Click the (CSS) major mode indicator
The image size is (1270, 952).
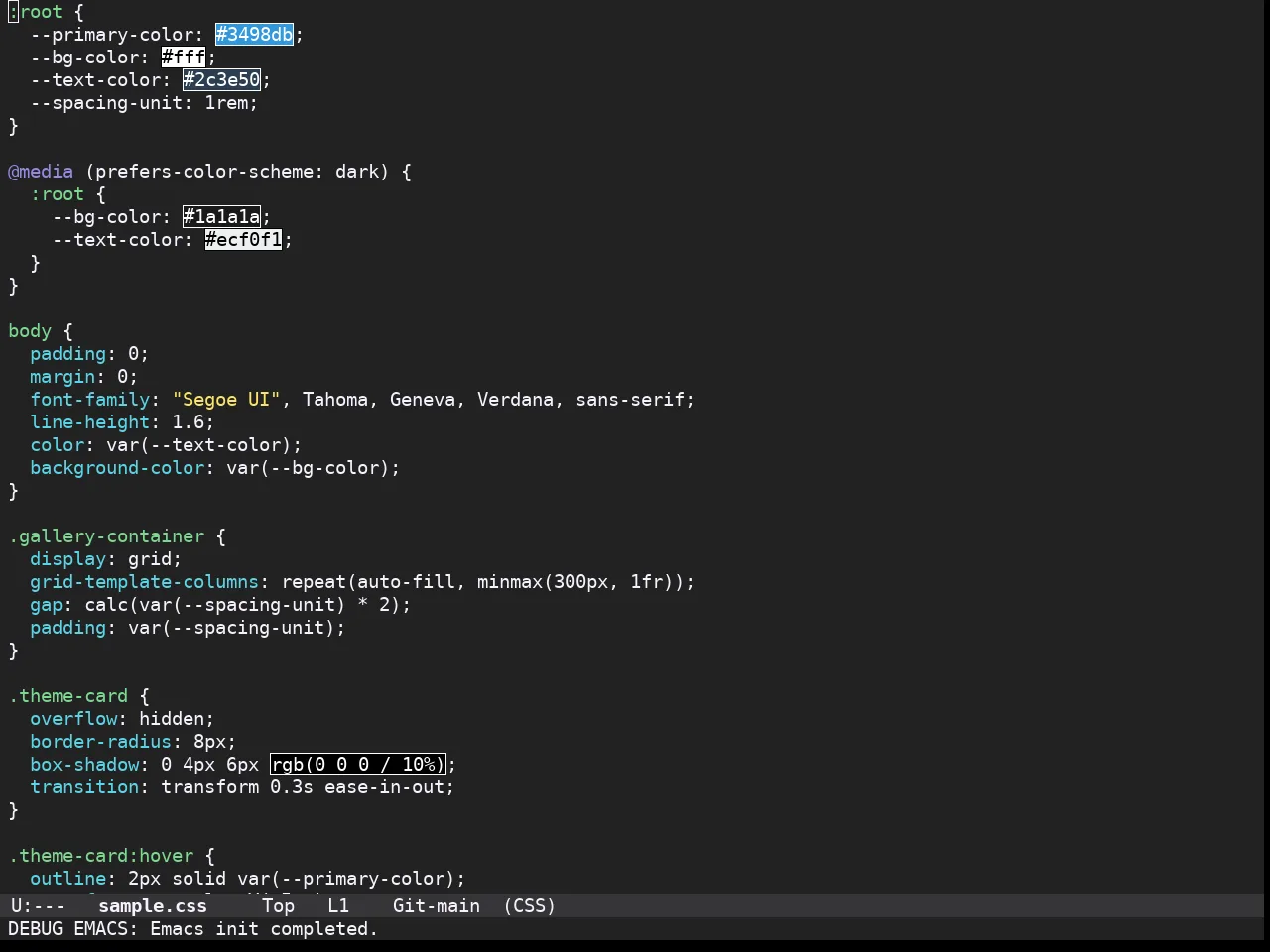pos(530,906)
